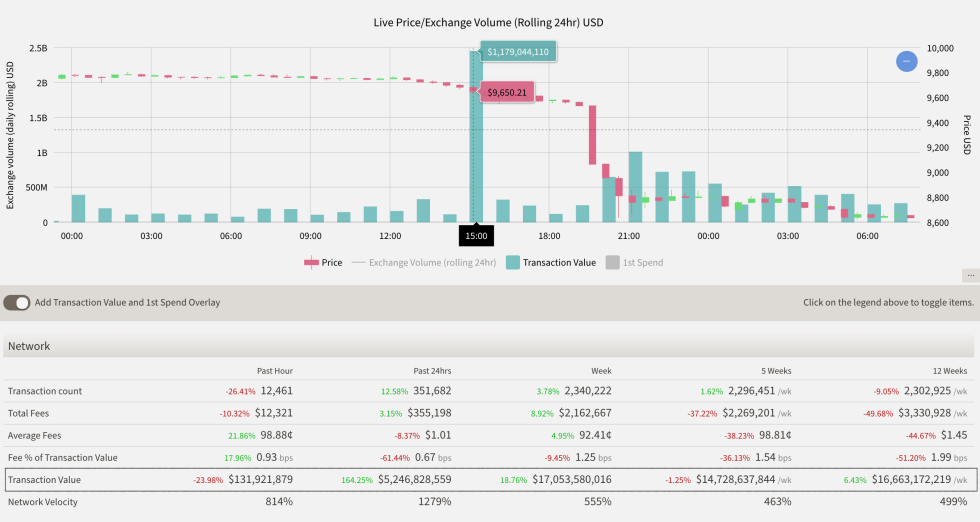Switch off Transaction Value and 1st Spend overlay
Viewport: 980px width, 522px height.
[x=17, y=302]
